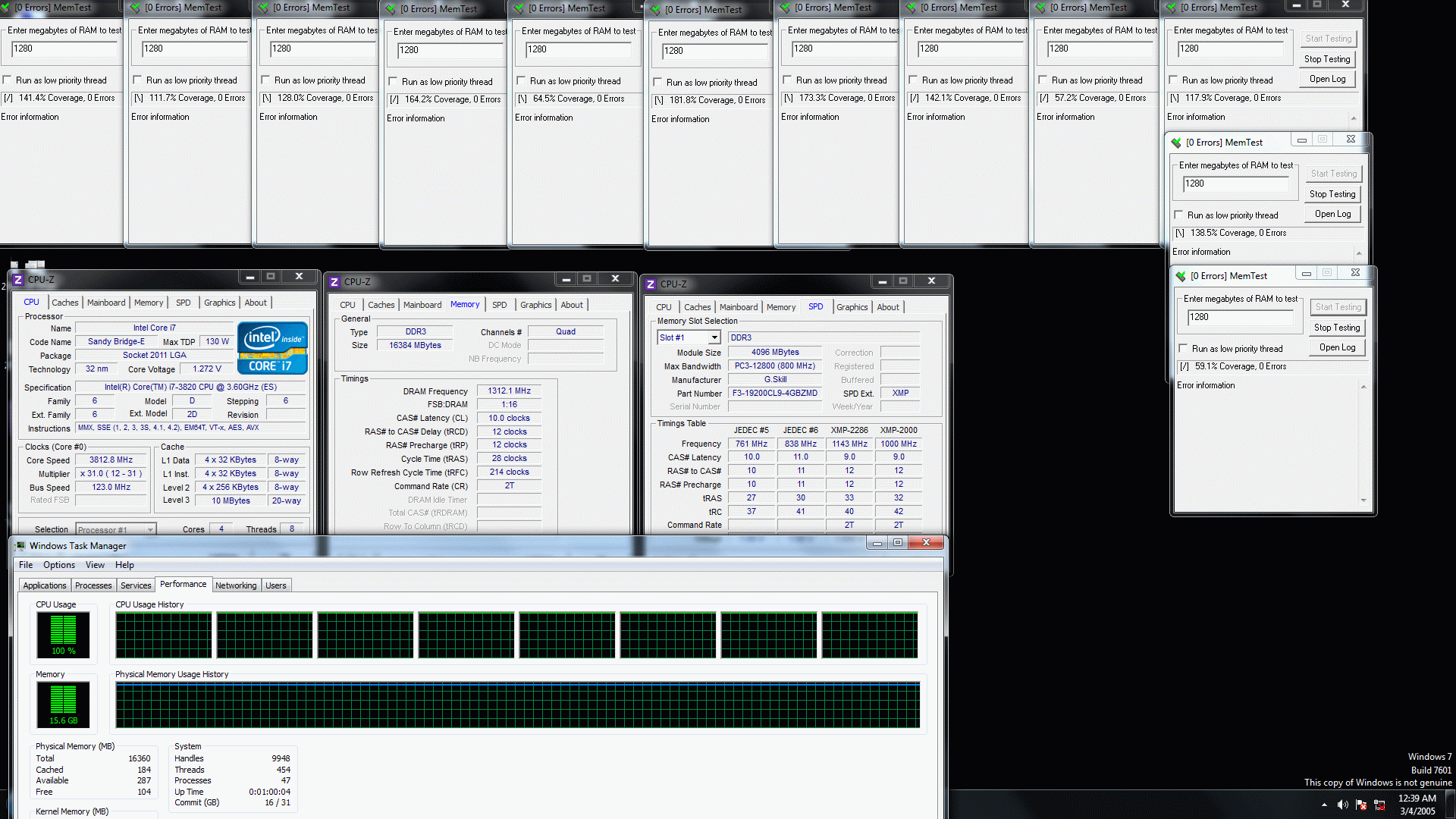Click MemTest title icon of 181.8% coverage window
The image size is (1456, 819).
(x=656, y=10)
